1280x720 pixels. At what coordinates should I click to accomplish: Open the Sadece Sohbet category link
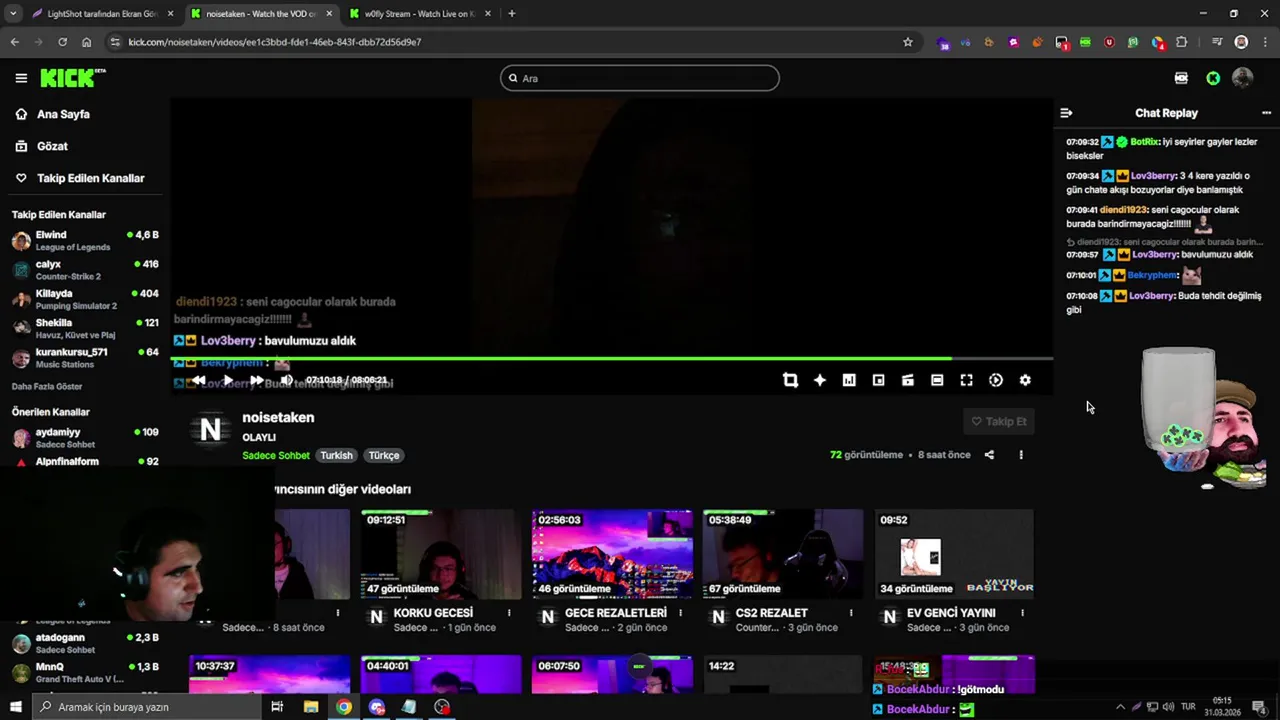click(x=276, y=455)
